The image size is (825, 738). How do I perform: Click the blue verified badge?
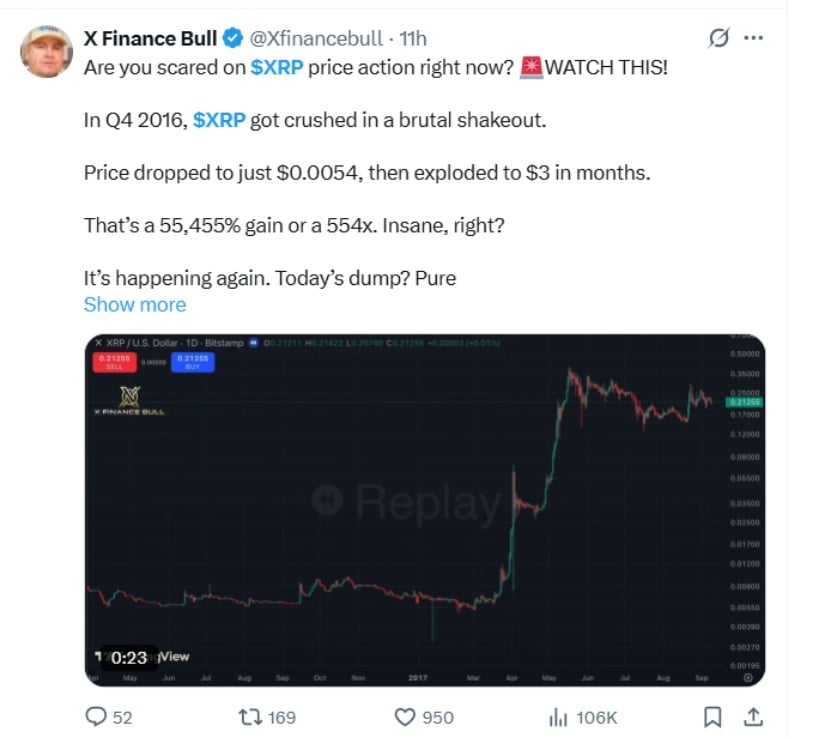click(232, 39)
